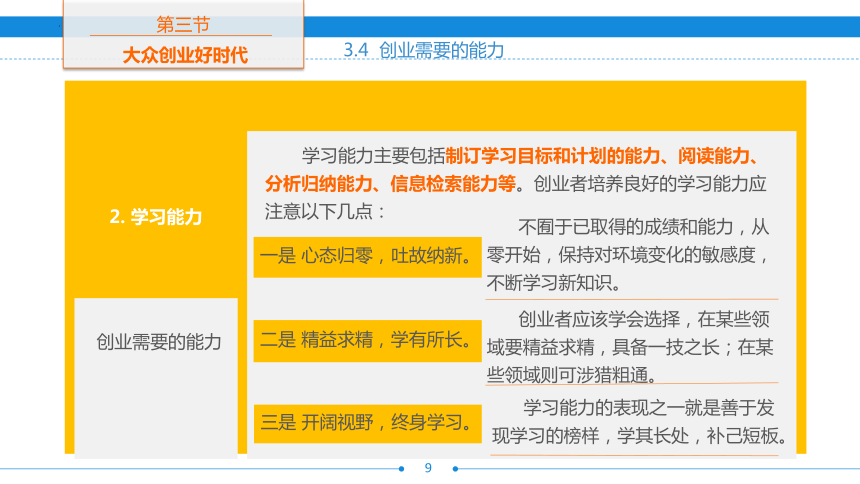
Task: Select the '三是 开阔视野，终身学习。' yellow box
Action: click(x=367, y=423)
